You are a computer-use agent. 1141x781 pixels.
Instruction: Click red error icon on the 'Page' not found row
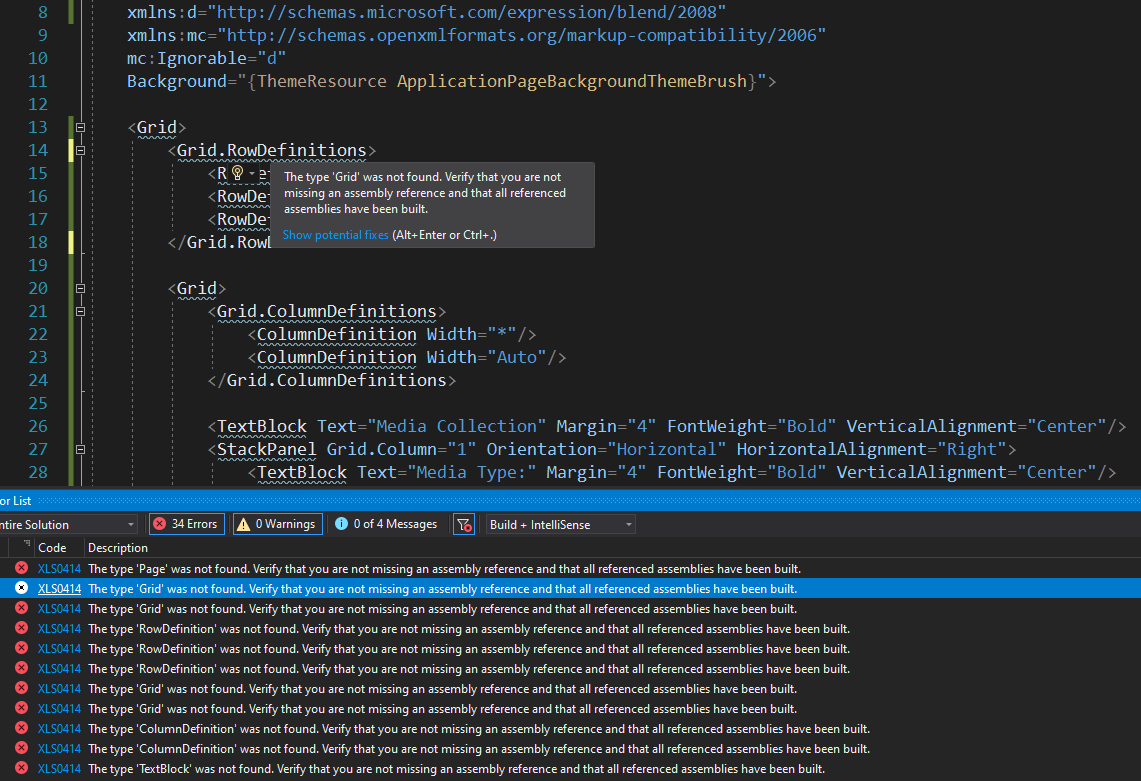22,568
